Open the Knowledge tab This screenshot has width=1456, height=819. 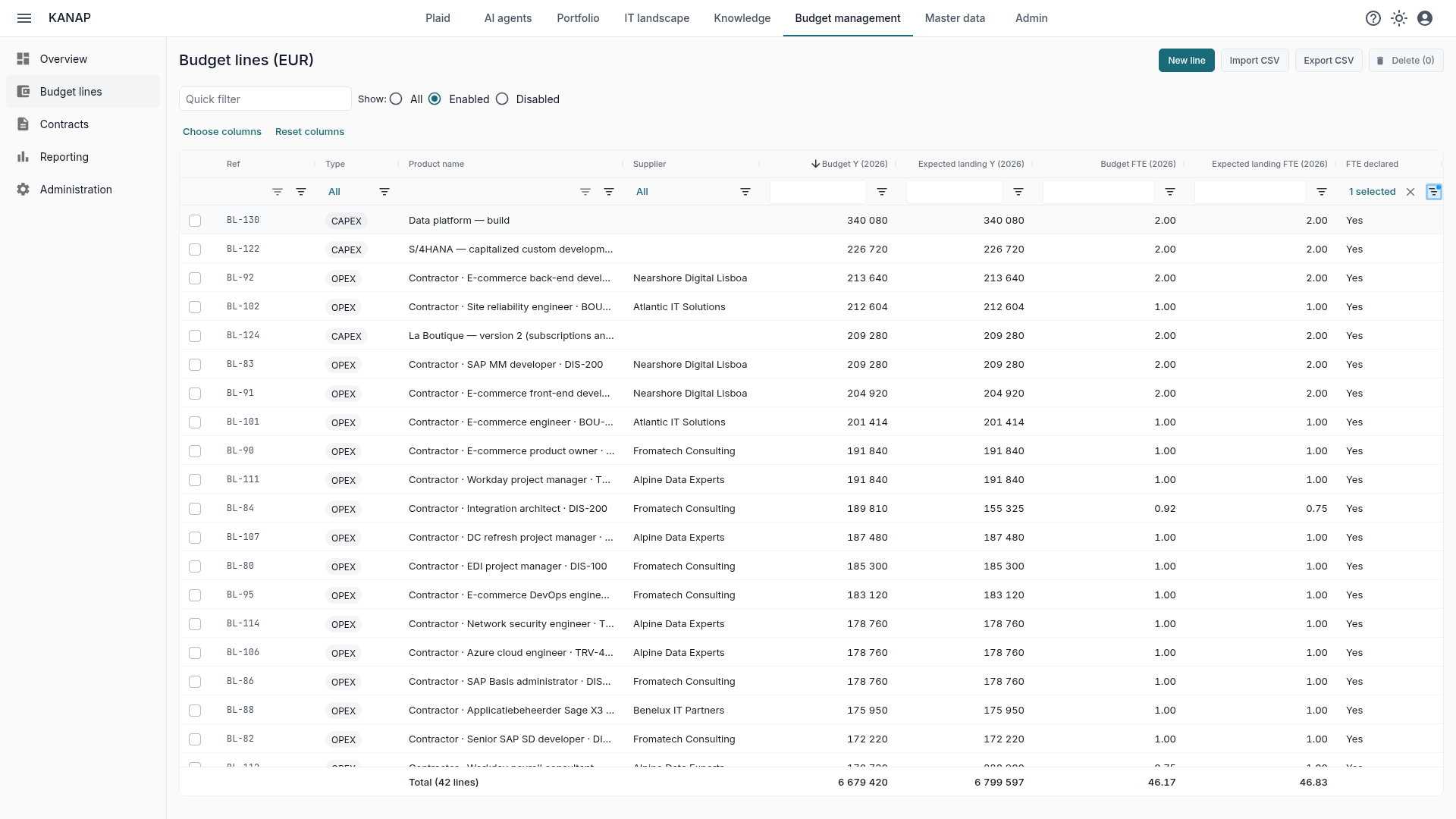pos(742,18)
